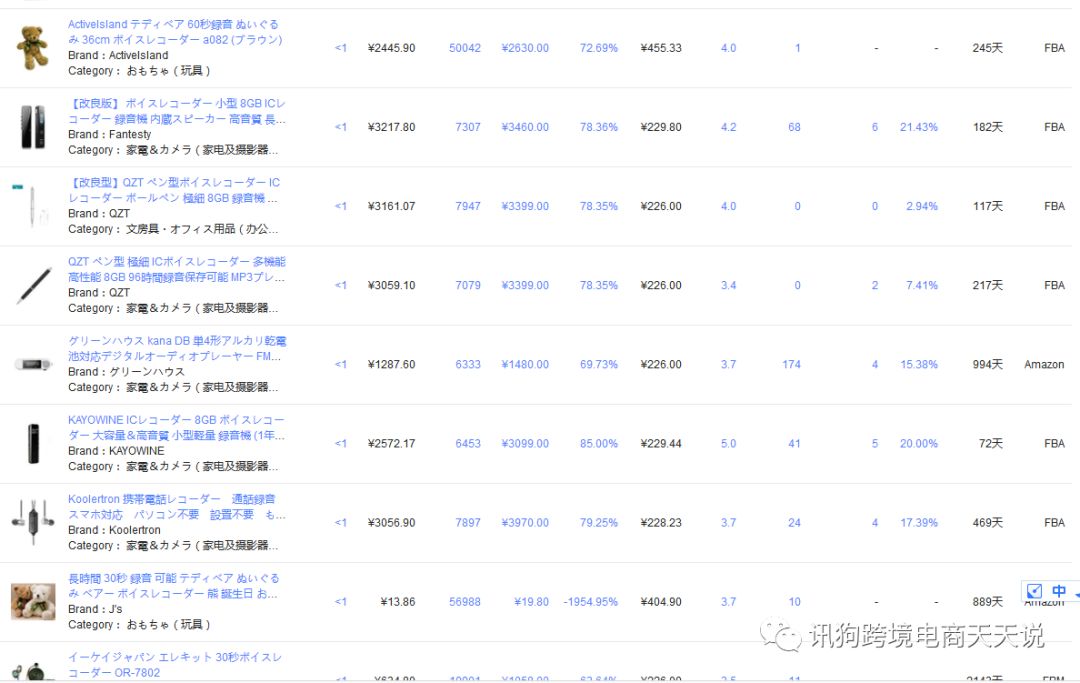Click price ¥19.80 in J's row
1080x683 pixels.
531,602
